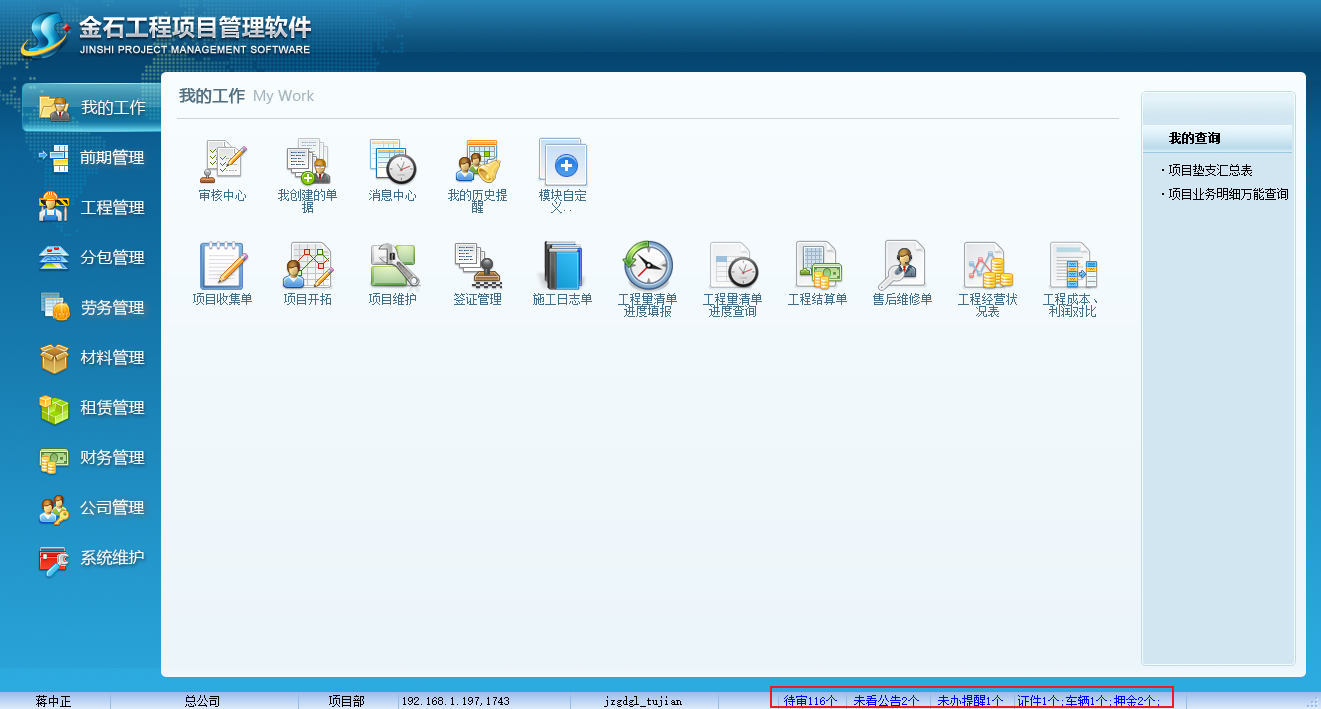Go to 财务管理 sidebar section
This screenshot has height=709, width=1321.
(112, 458)
